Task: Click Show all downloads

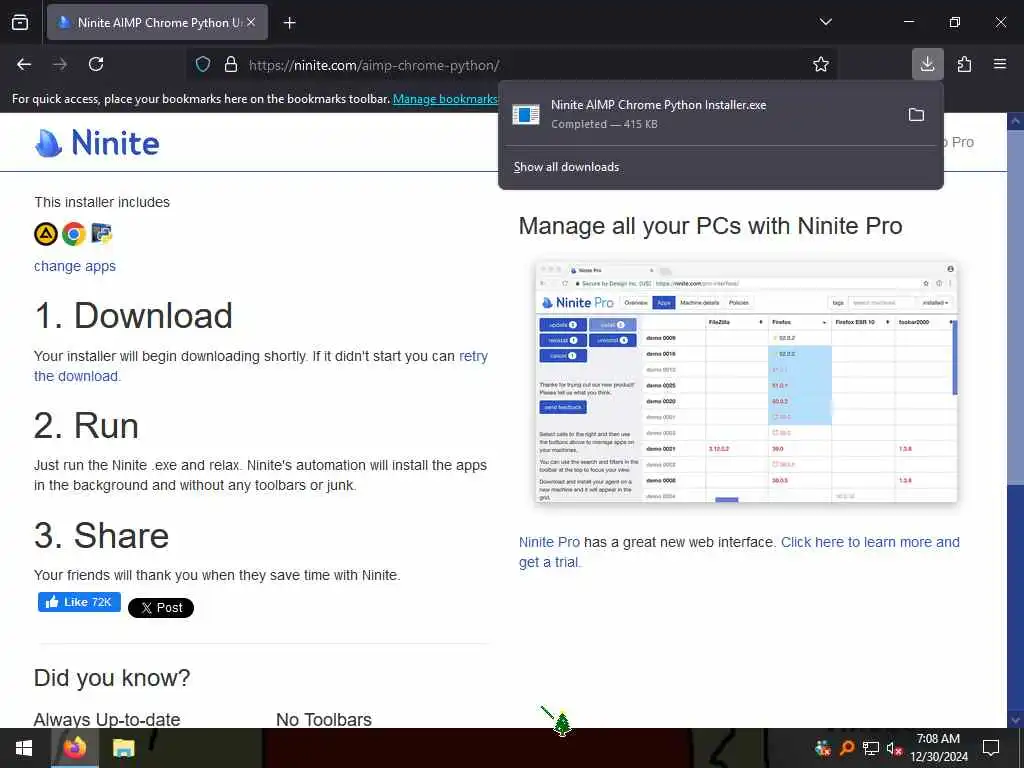Action: tap(566, 167)
